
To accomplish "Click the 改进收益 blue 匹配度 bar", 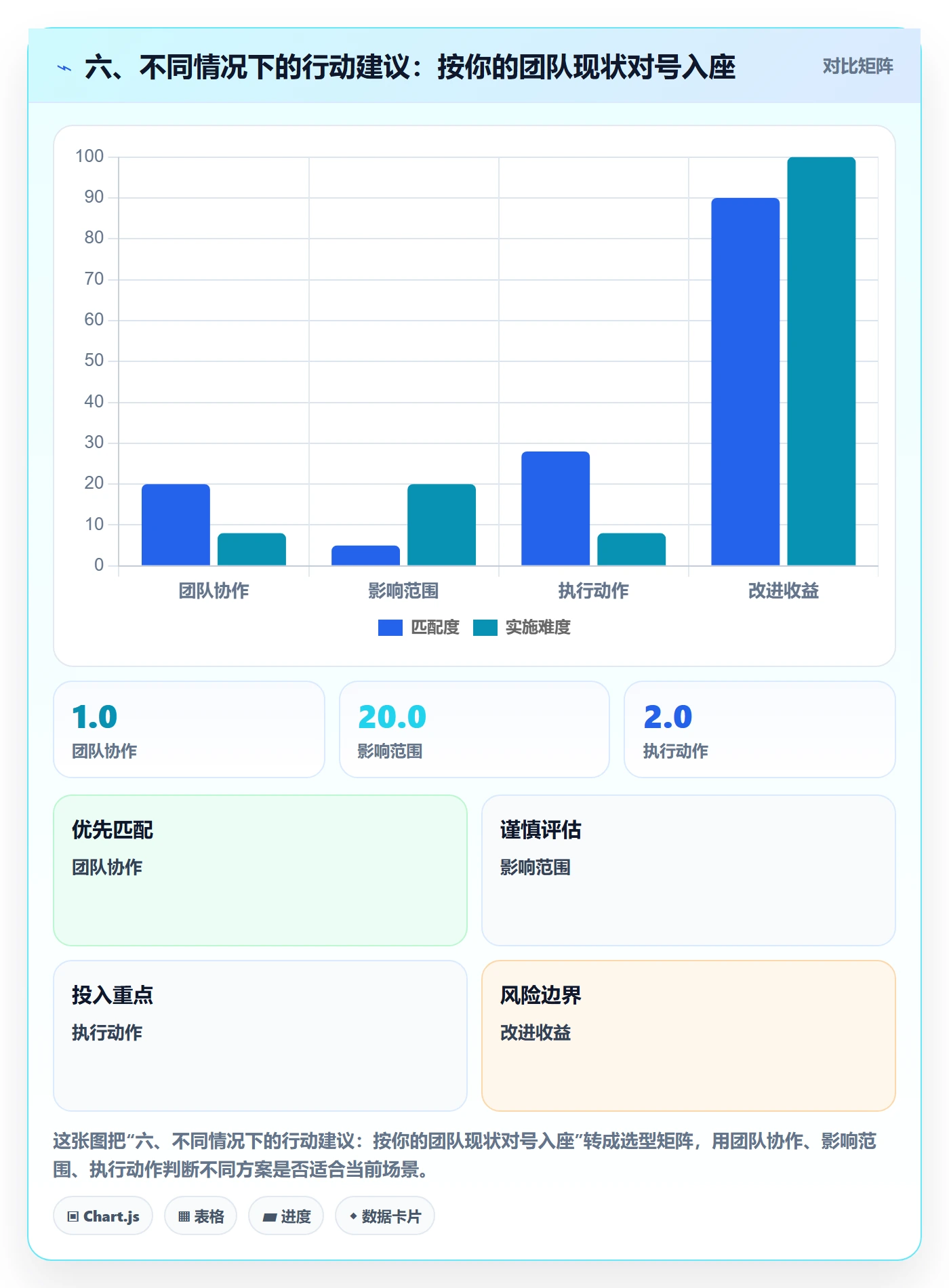I will (745, 382).
